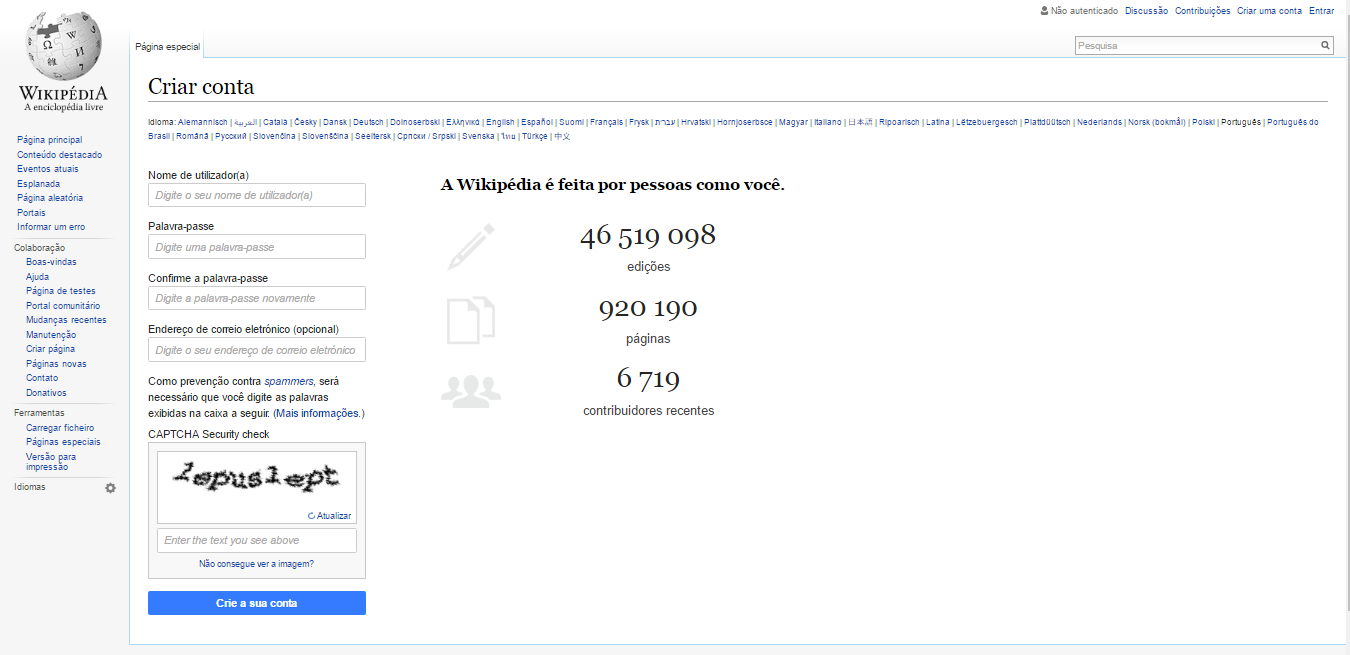
Task: Open Página de testes in sidebar
Action: (61, 291)
